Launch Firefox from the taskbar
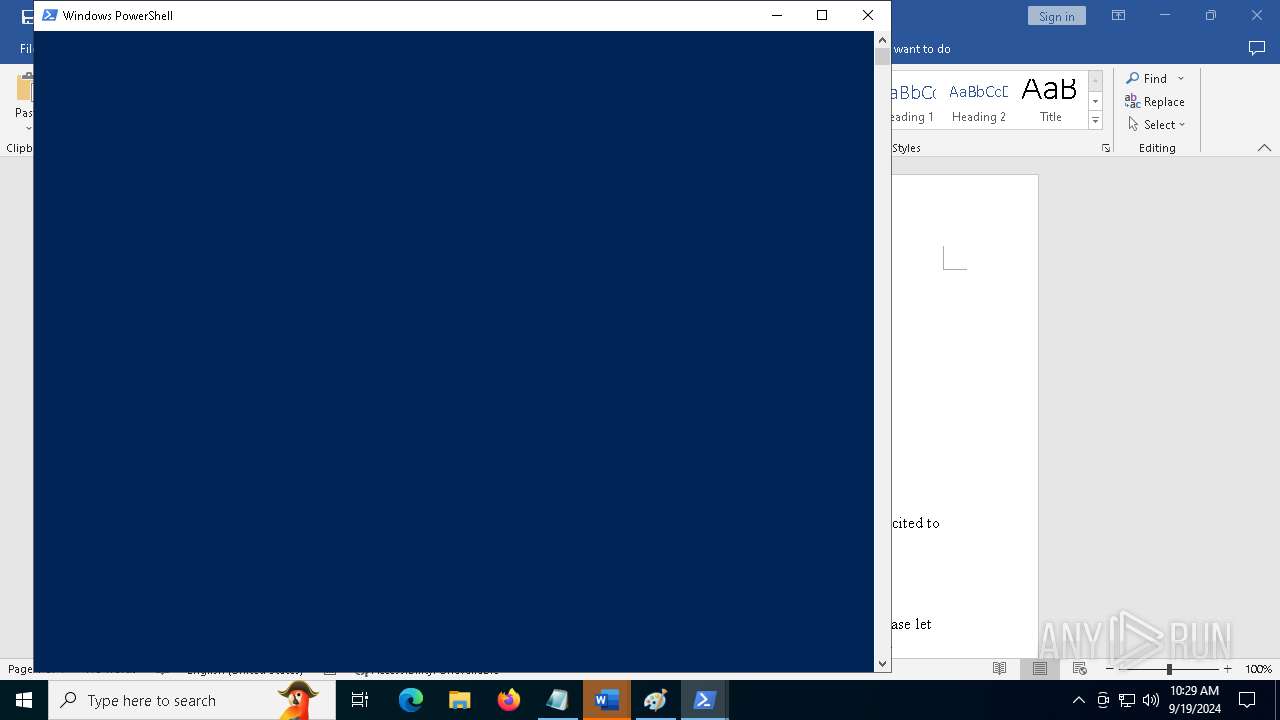The height and width of the screenshot is (720, 1280). coord(509,700)
